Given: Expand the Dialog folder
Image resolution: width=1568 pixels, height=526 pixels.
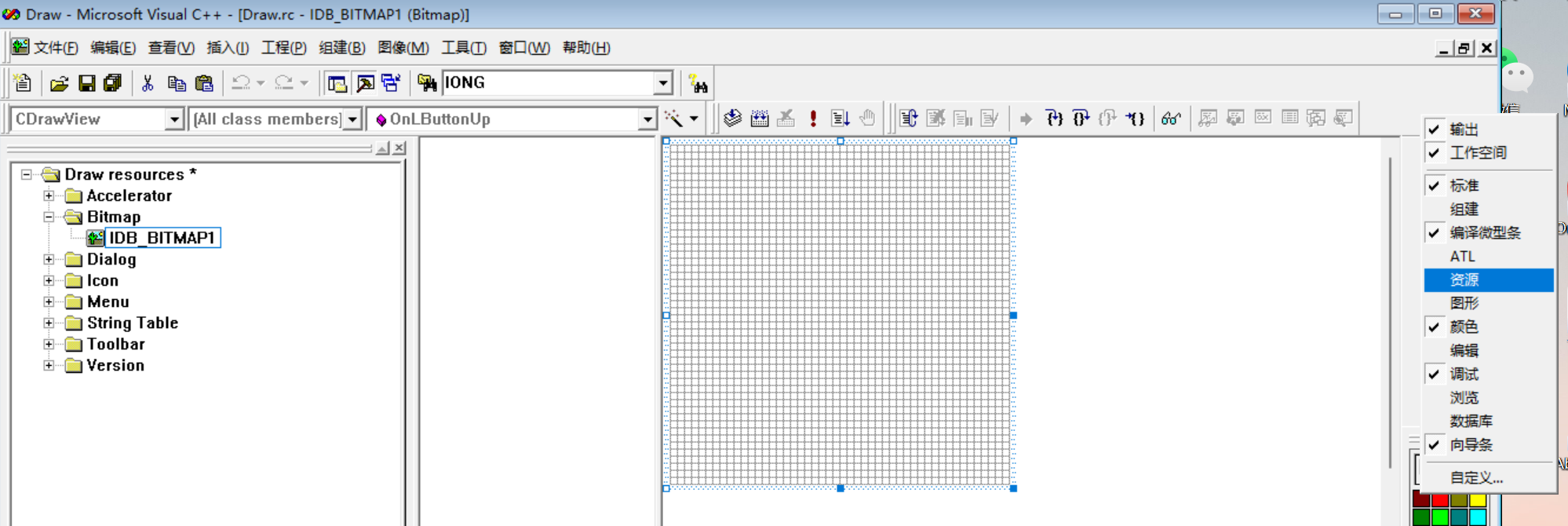Looking at the screenshot, I should point(49,259).
